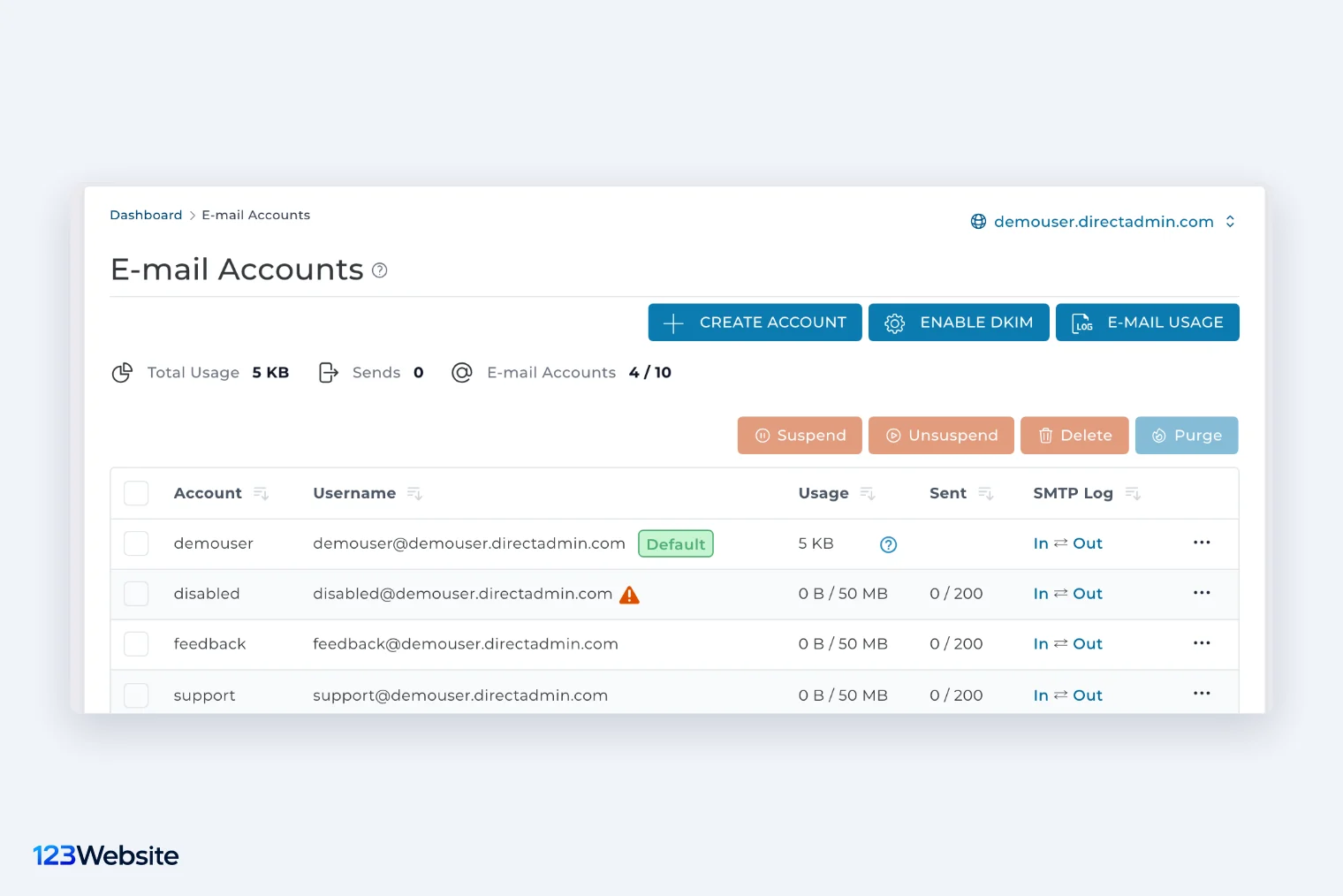Sort by Sent column sort icon
This screenshot has height=896, width=1343.
(x=986, y=493)
